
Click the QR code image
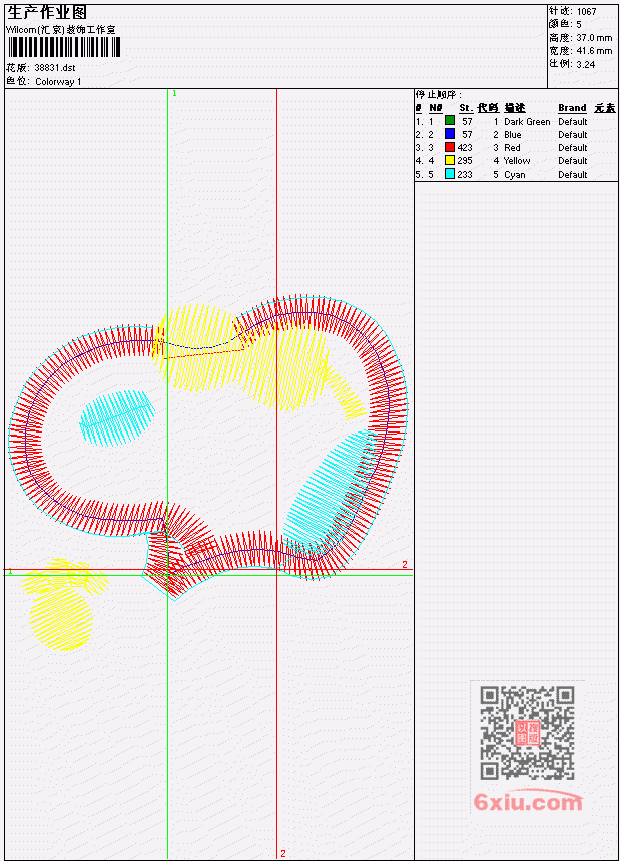527,733
